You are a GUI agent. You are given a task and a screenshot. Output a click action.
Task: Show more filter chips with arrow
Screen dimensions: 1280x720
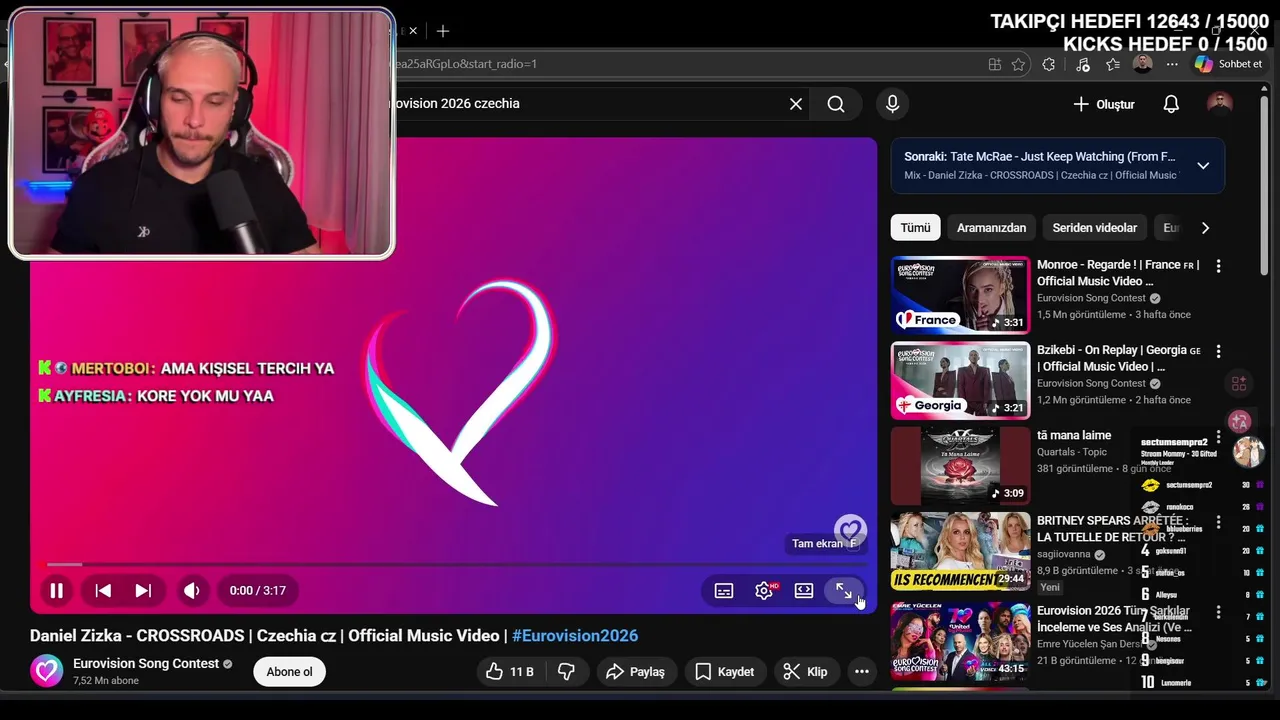[x=1205, y=228]
